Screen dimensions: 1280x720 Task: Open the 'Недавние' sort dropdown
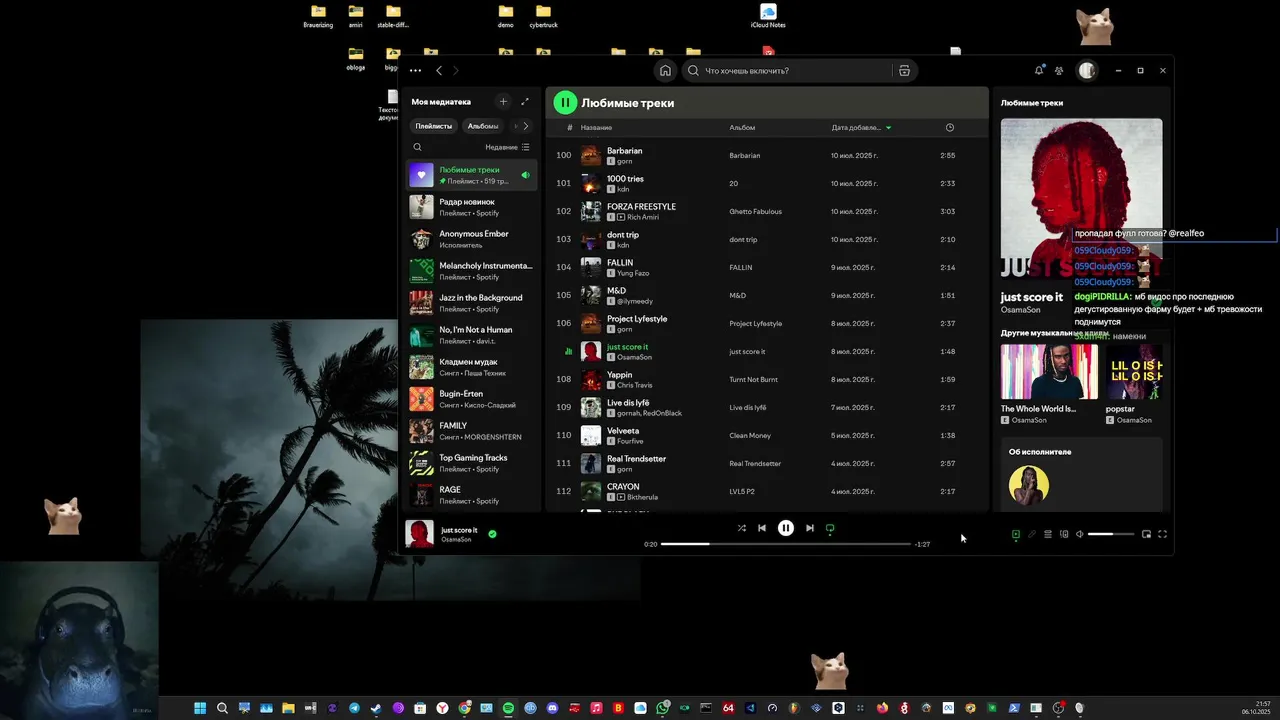pos(507,147)
